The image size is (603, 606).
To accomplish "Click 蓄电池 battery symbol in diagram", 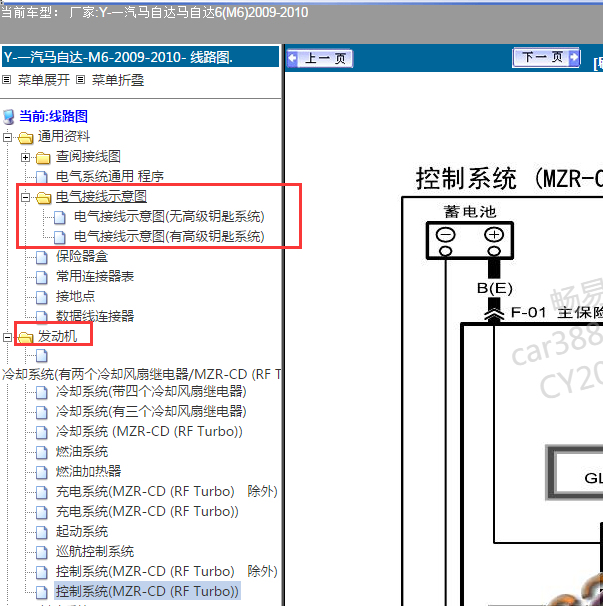I will coord(470,240).
